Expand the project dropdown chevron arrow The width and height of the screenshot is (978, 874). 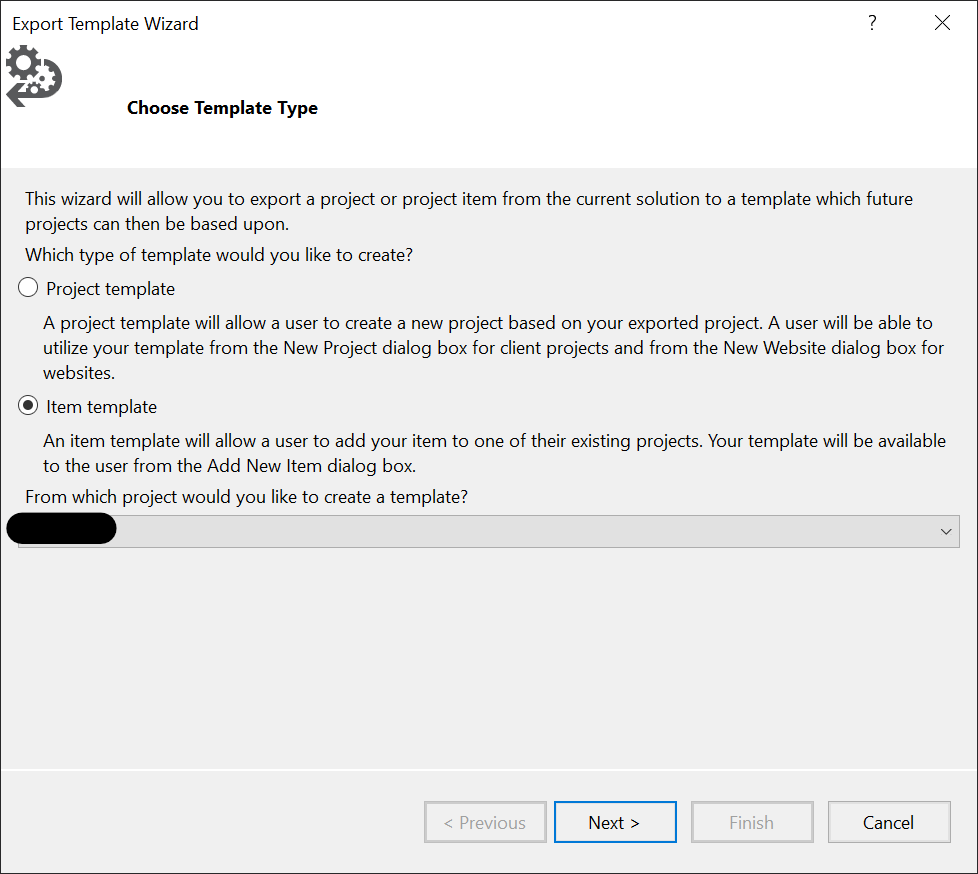coord(946,531)
